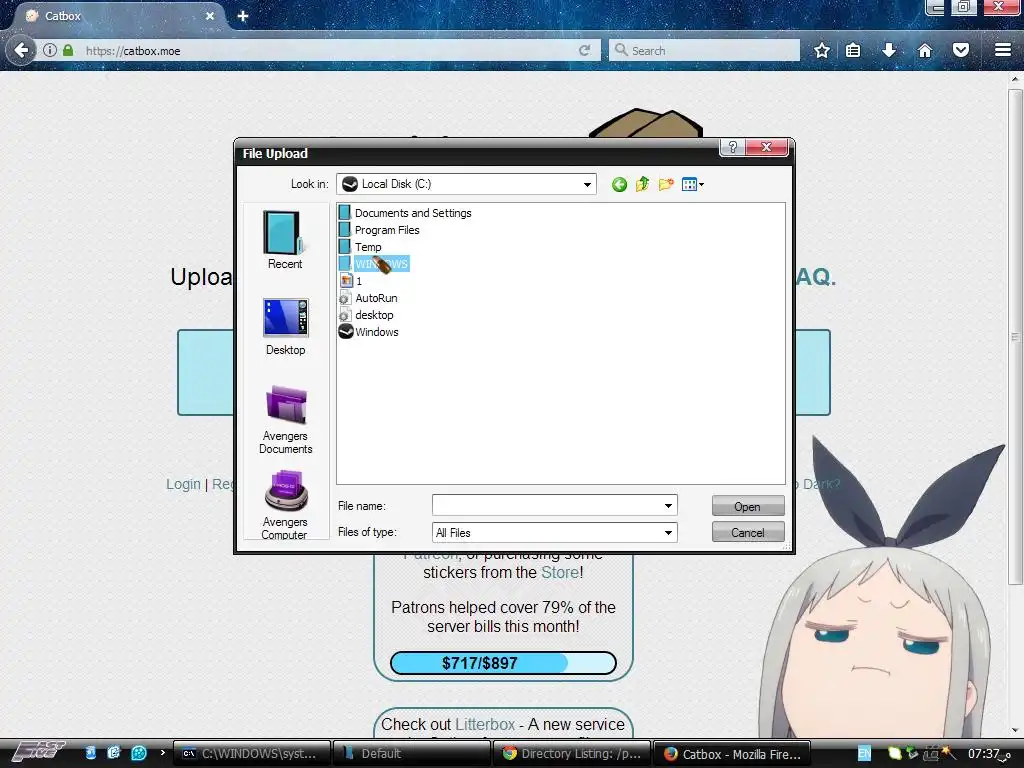This screenshot has height=768, width=1024.
Task: Select the AutoRun file
Action: [368, 298]
